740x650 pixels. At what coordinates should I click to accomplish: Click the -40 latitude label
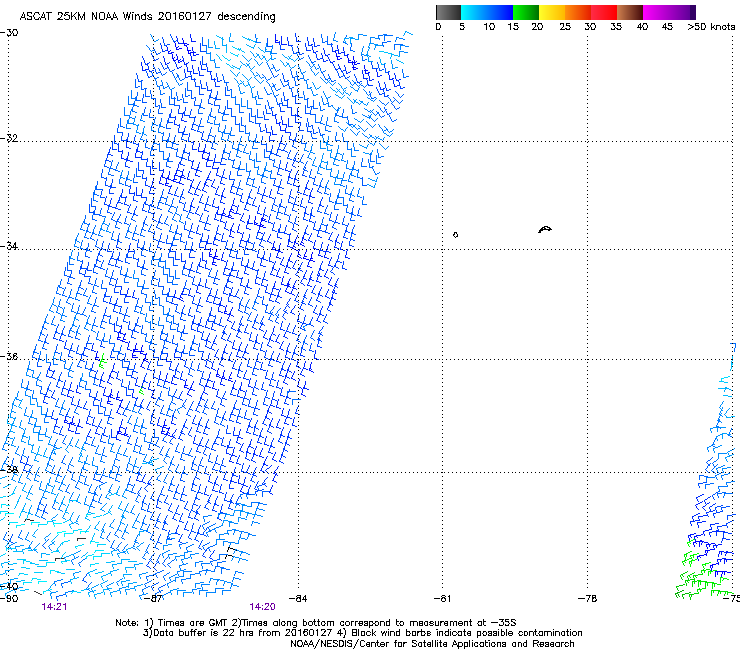pos(9,586)
